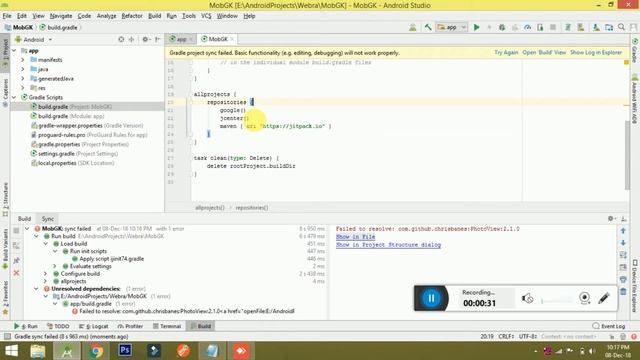Open the Terminal tool window tab

pyautogui.click(x=167, y=326)
